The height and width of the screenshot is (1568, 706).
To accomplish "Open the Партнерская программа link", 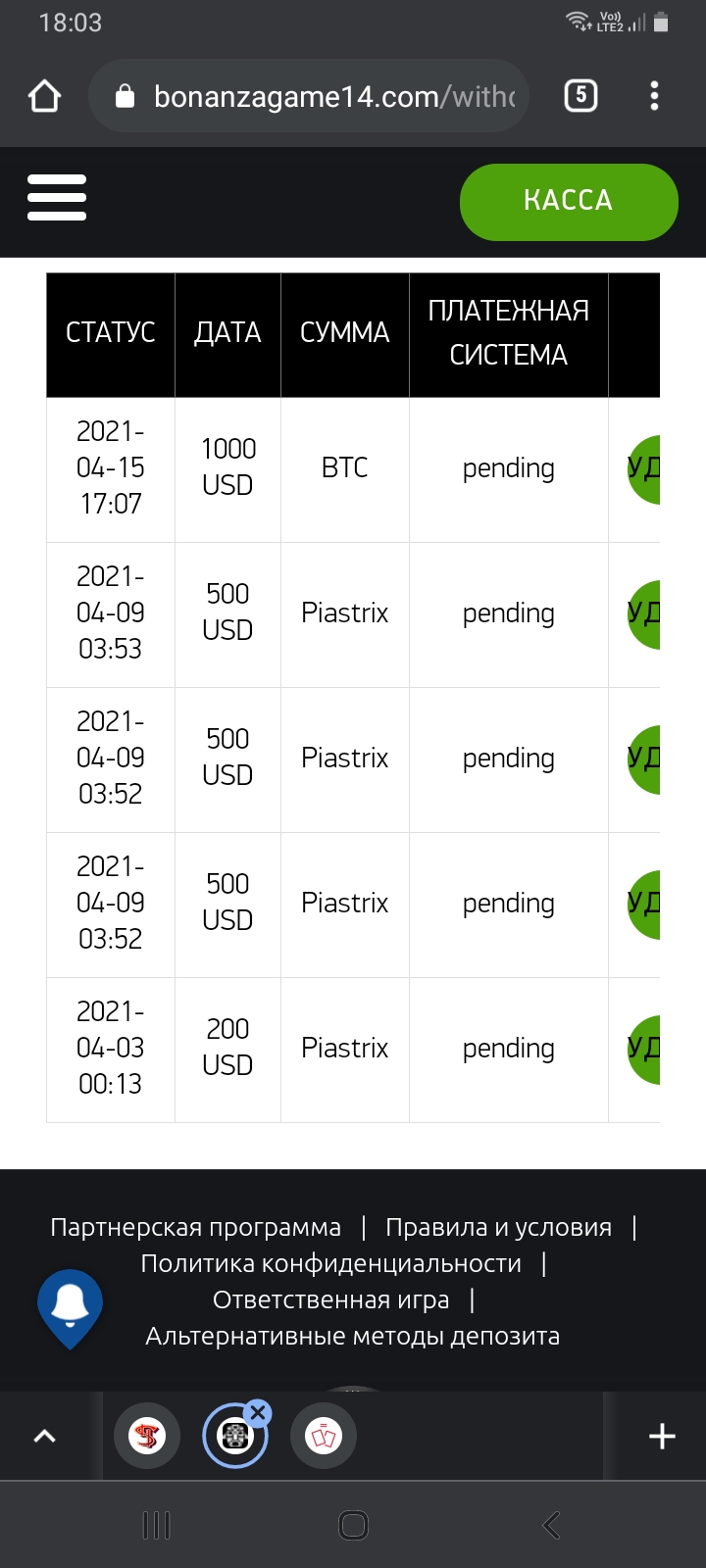I will pyautogui.click(x=195, y=1227).
